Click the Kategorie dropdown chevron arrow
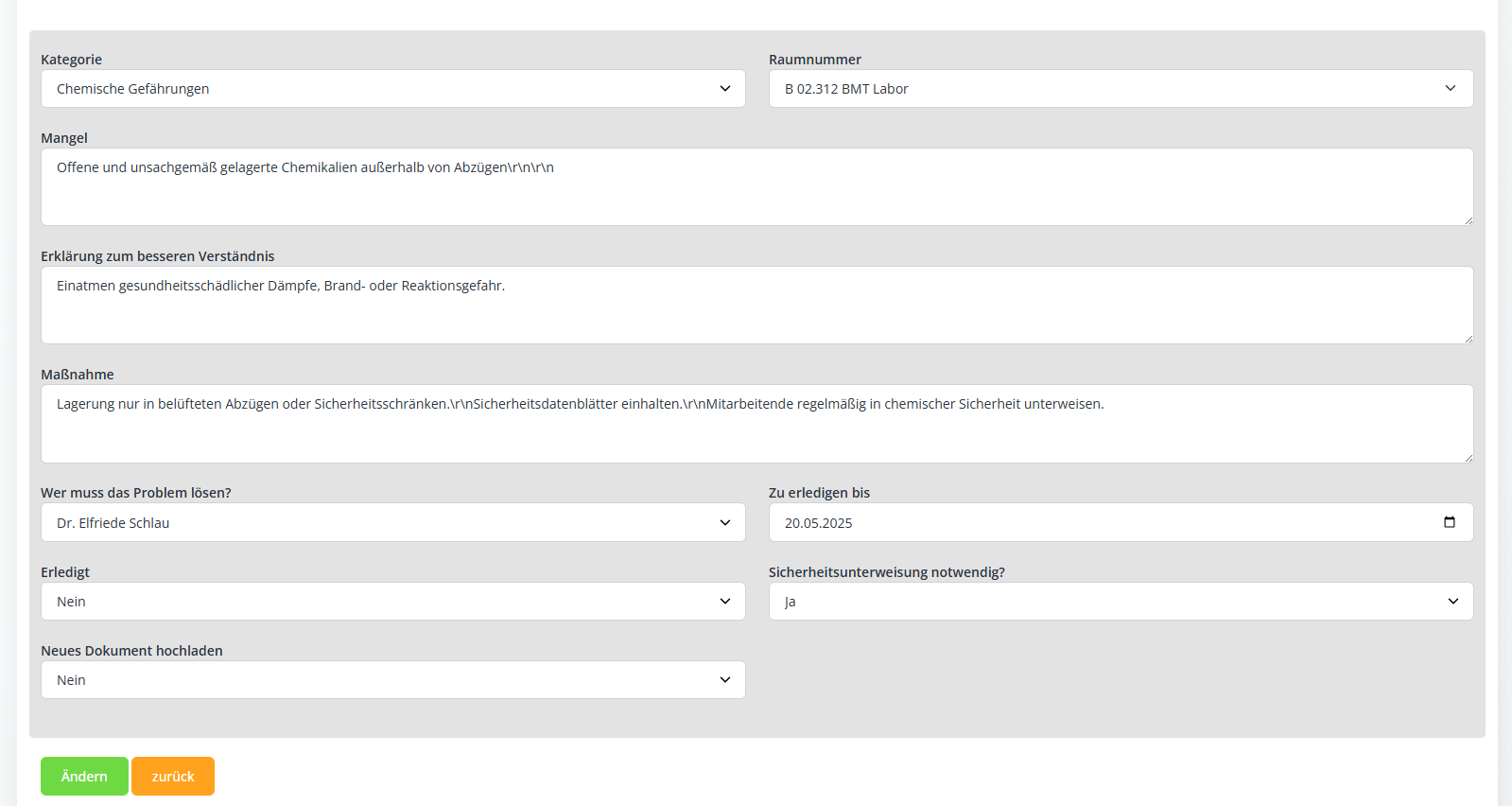 (x=725, y=89)
